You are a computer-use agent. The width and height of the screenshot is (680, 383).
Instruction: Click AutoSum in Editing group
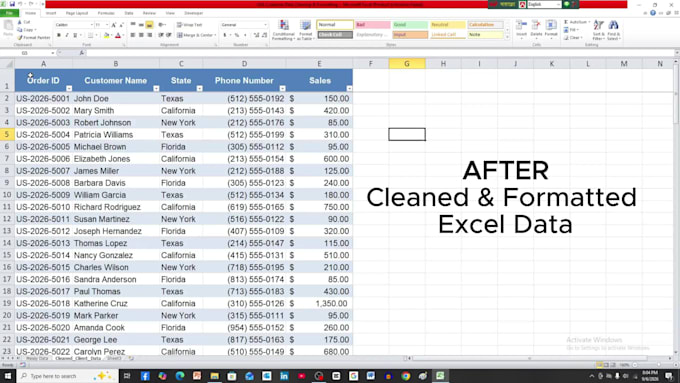(577, 22)
